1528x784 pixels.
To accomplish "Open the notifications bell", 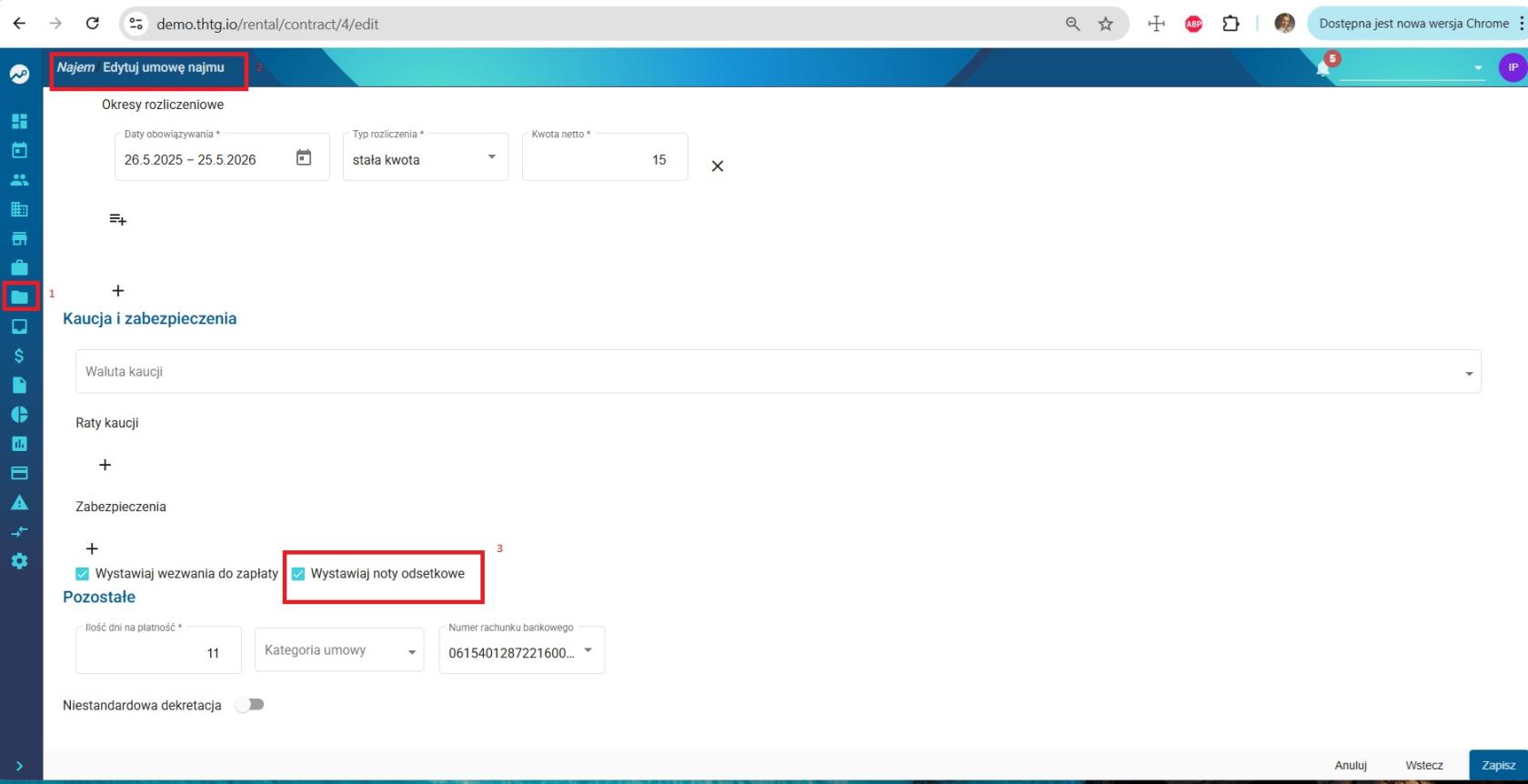I will tap(1323, 68).
